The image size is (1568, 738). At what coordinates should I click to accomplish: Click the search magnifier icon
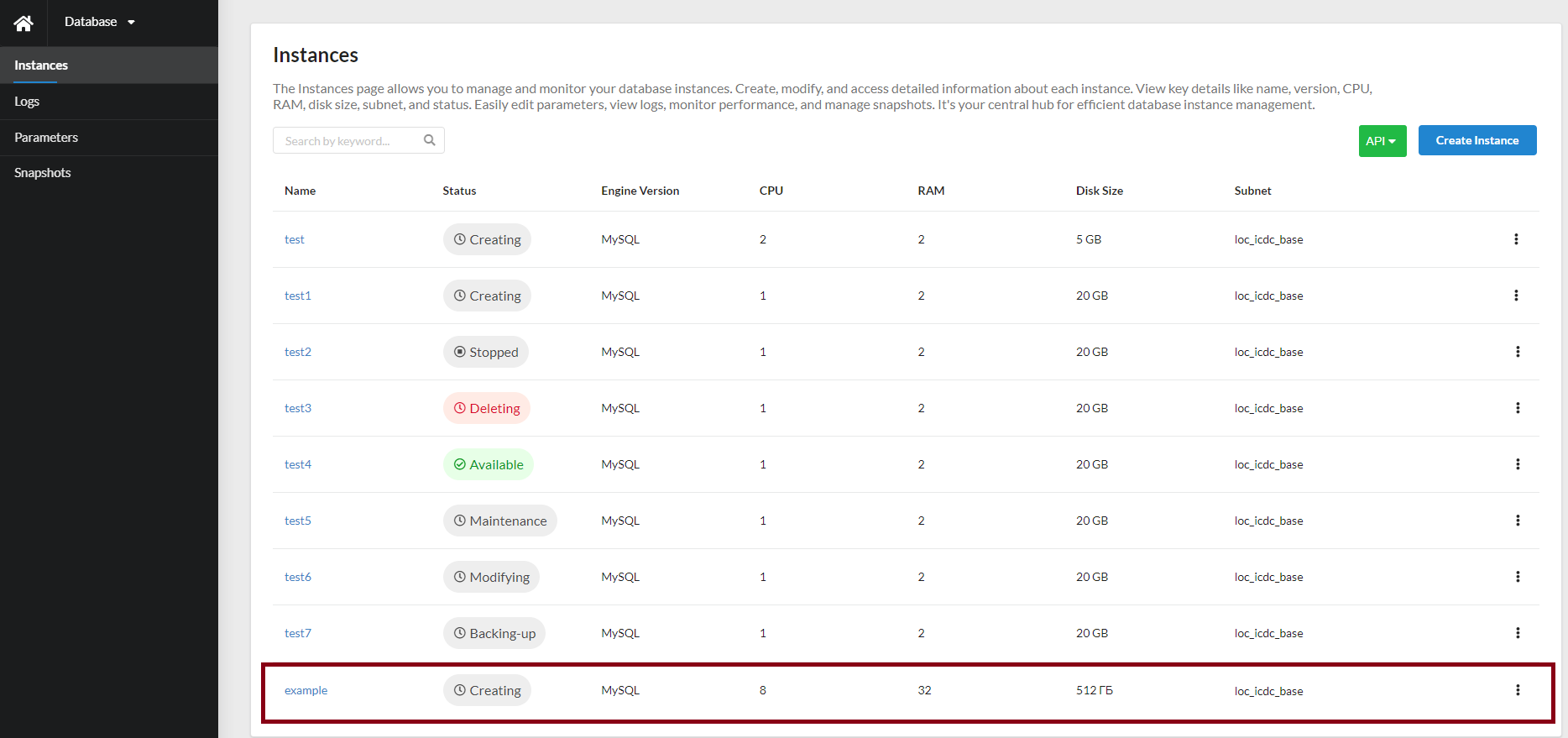(430, 140)
